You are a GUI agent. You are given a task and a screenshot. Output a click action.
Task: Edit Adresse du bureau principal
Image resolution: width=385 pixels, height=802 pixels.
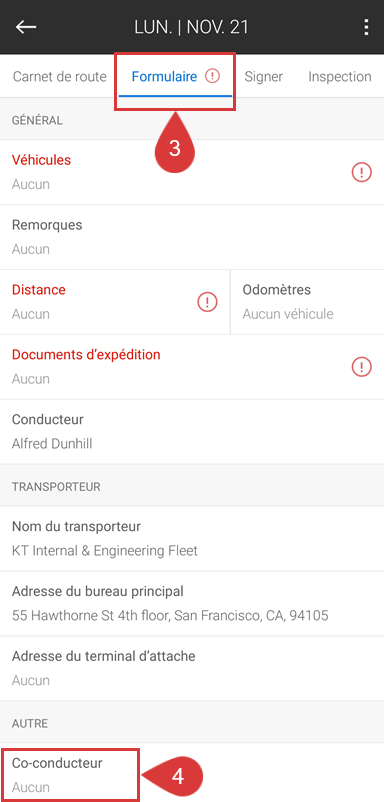(192, 604)
